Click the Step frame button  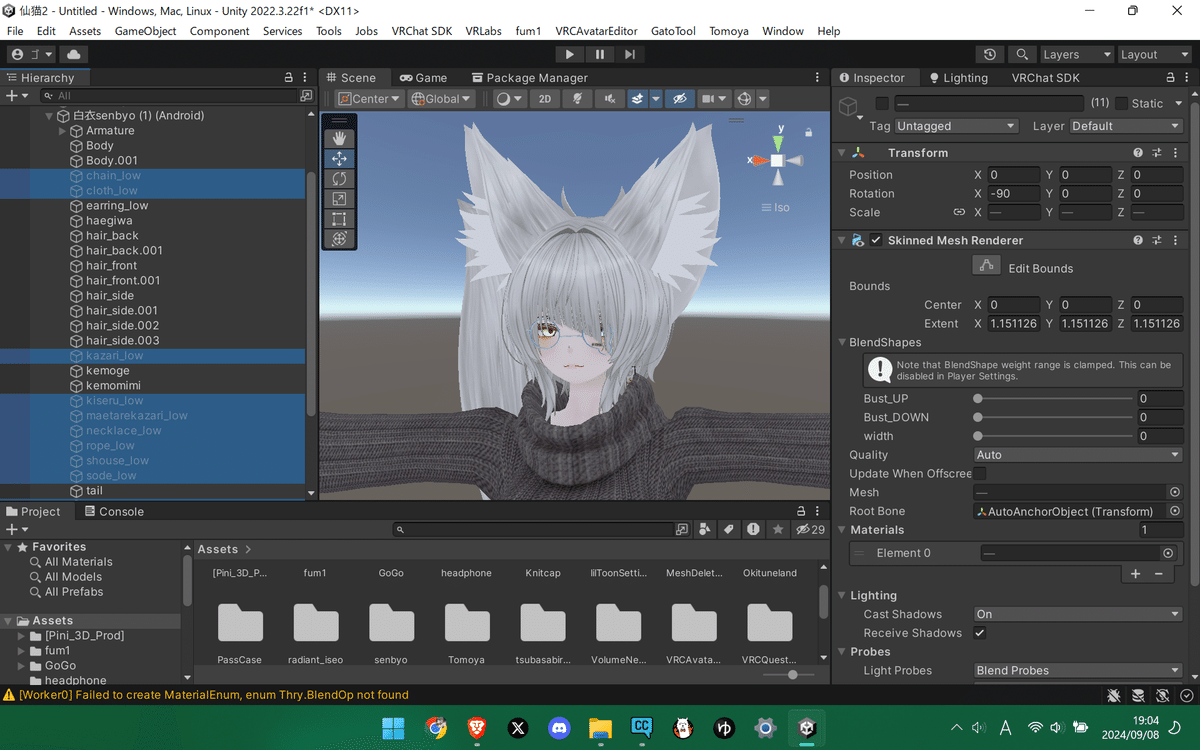click(629, 55)
